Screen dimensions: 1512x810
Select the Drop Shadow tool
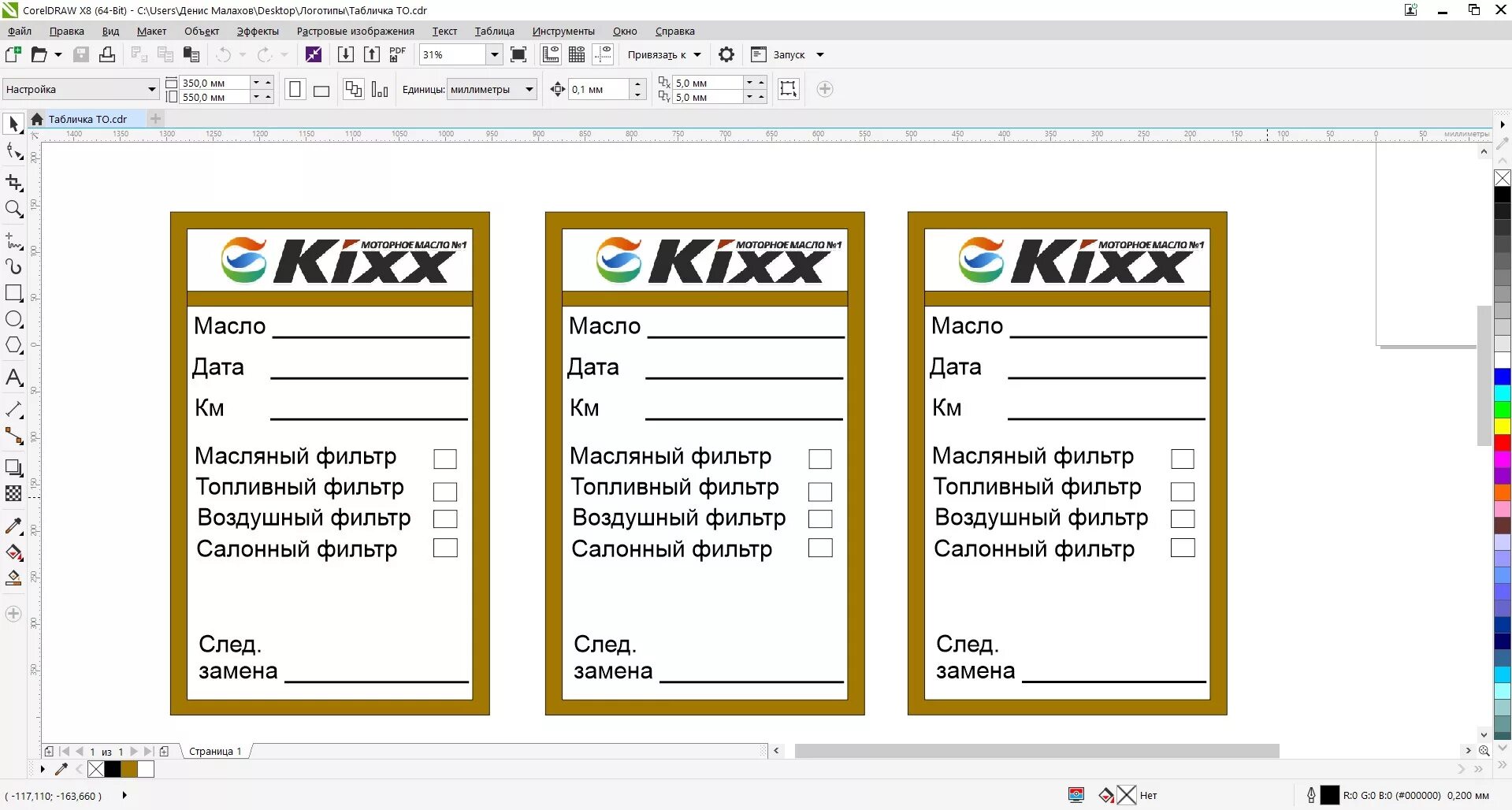pos(13,467)
